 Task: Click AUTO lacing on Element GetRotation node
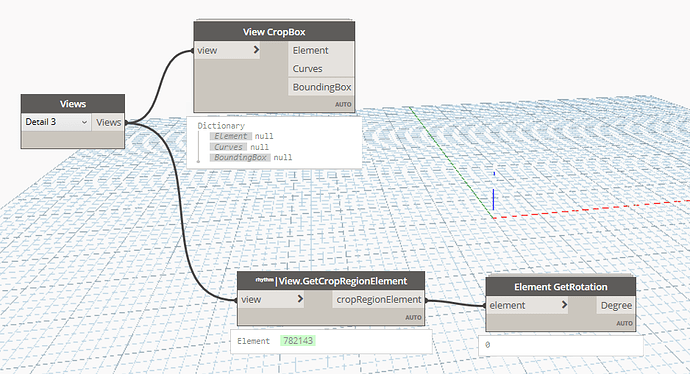point(624,323)
